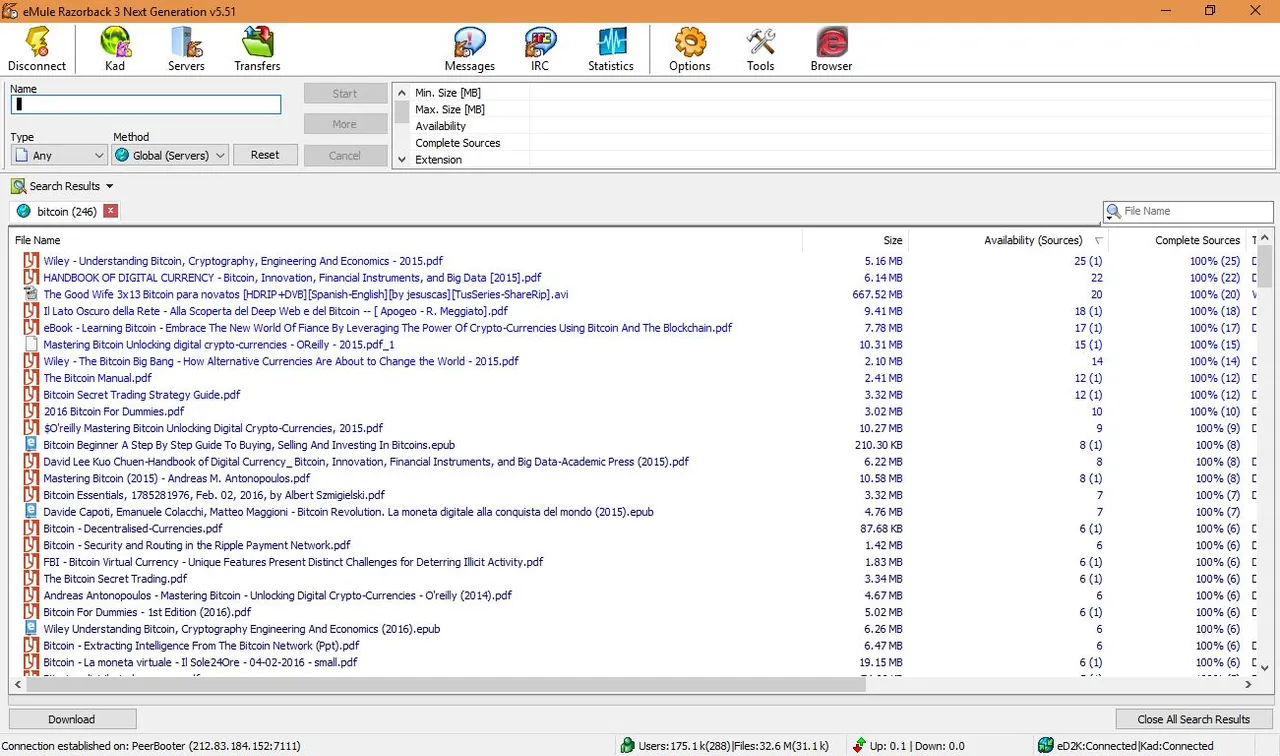This screenshot has height=756, width=1280.
Task: Click the connection established status text
Action: click(151, 746)
